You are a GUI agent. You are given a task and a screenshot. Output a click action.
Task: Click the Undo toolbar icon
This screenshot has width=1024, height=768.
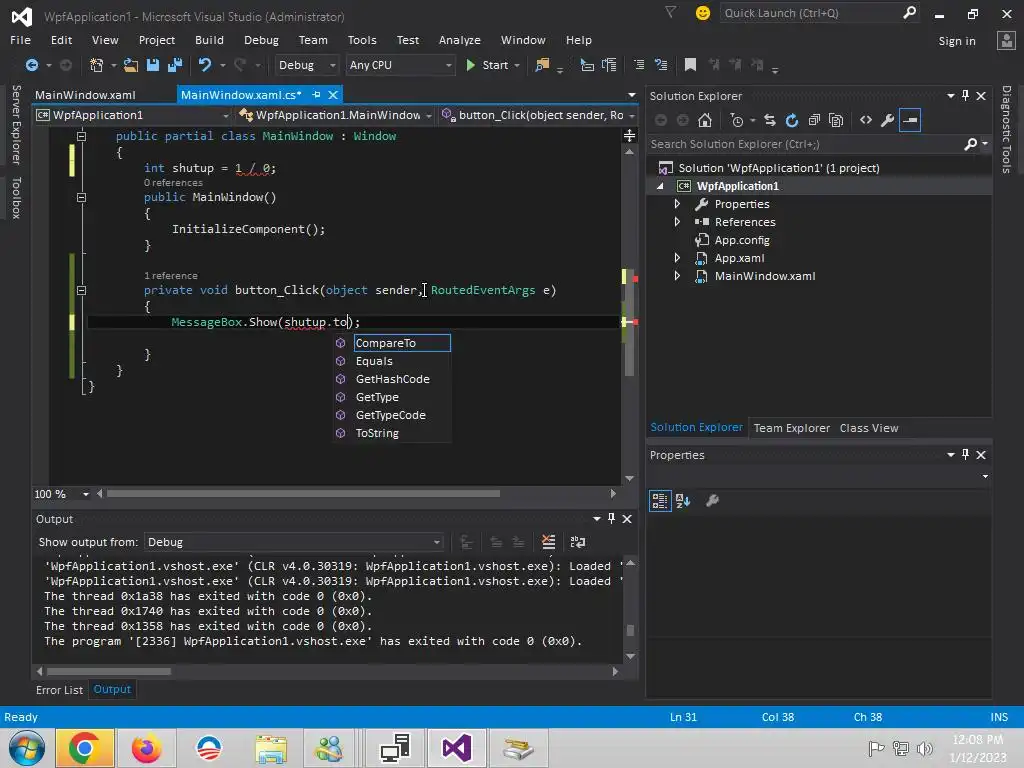click(205, 65)
